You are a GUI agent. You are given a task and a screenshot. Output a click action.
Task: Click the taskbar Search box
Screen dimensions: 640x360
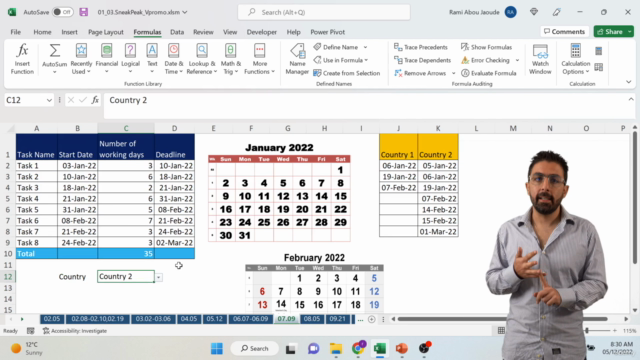(255, 348)
